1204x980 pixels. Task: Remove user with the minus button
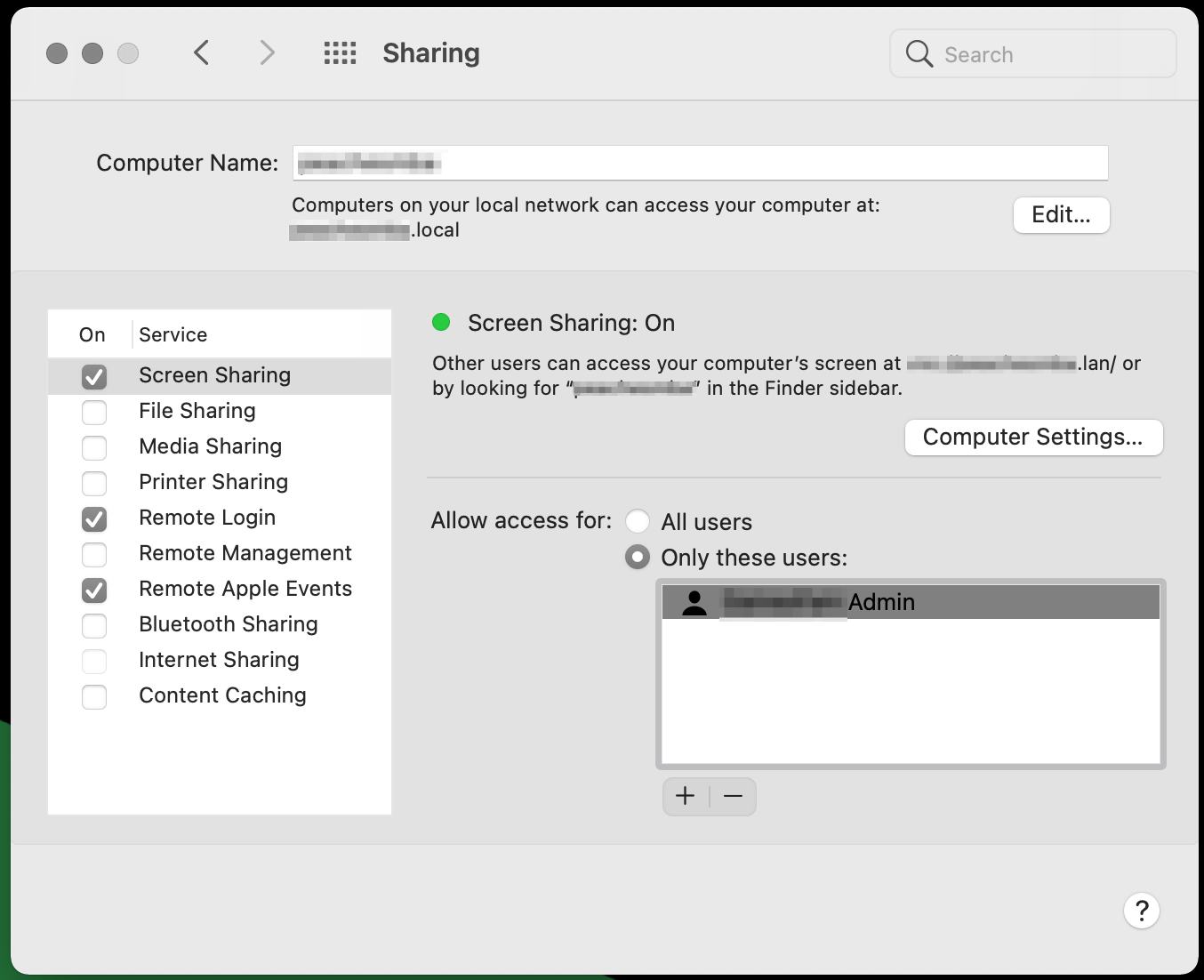coord(733,796)
